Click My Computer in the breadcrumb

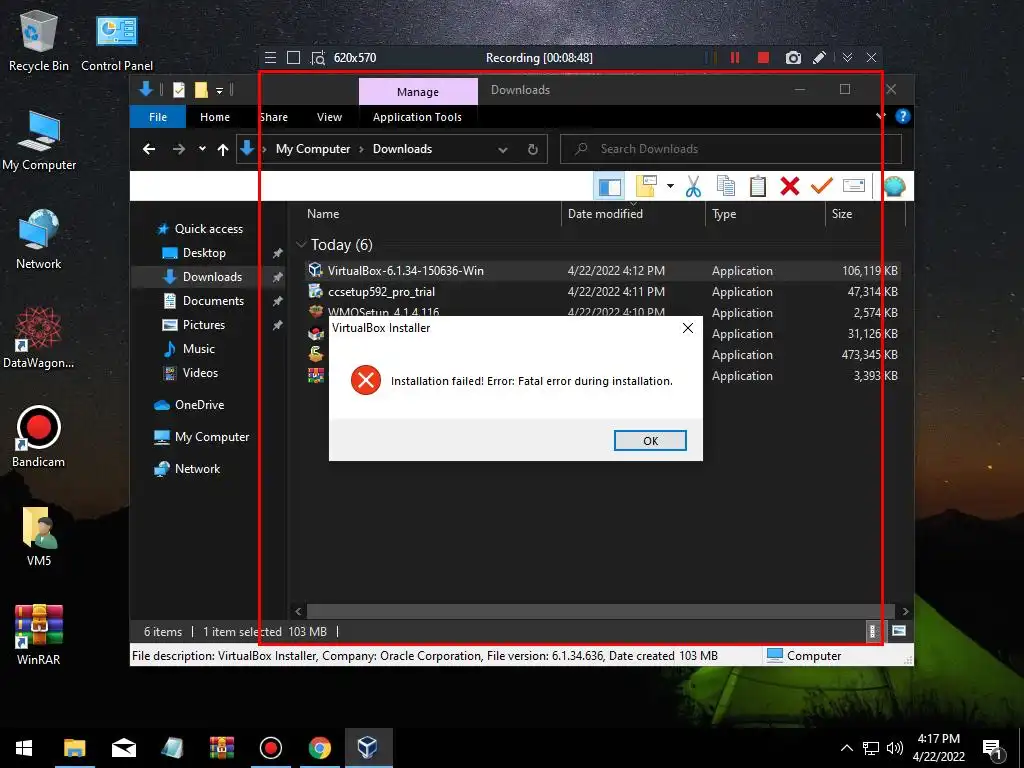pyautogui.click(x=313, y=149)
